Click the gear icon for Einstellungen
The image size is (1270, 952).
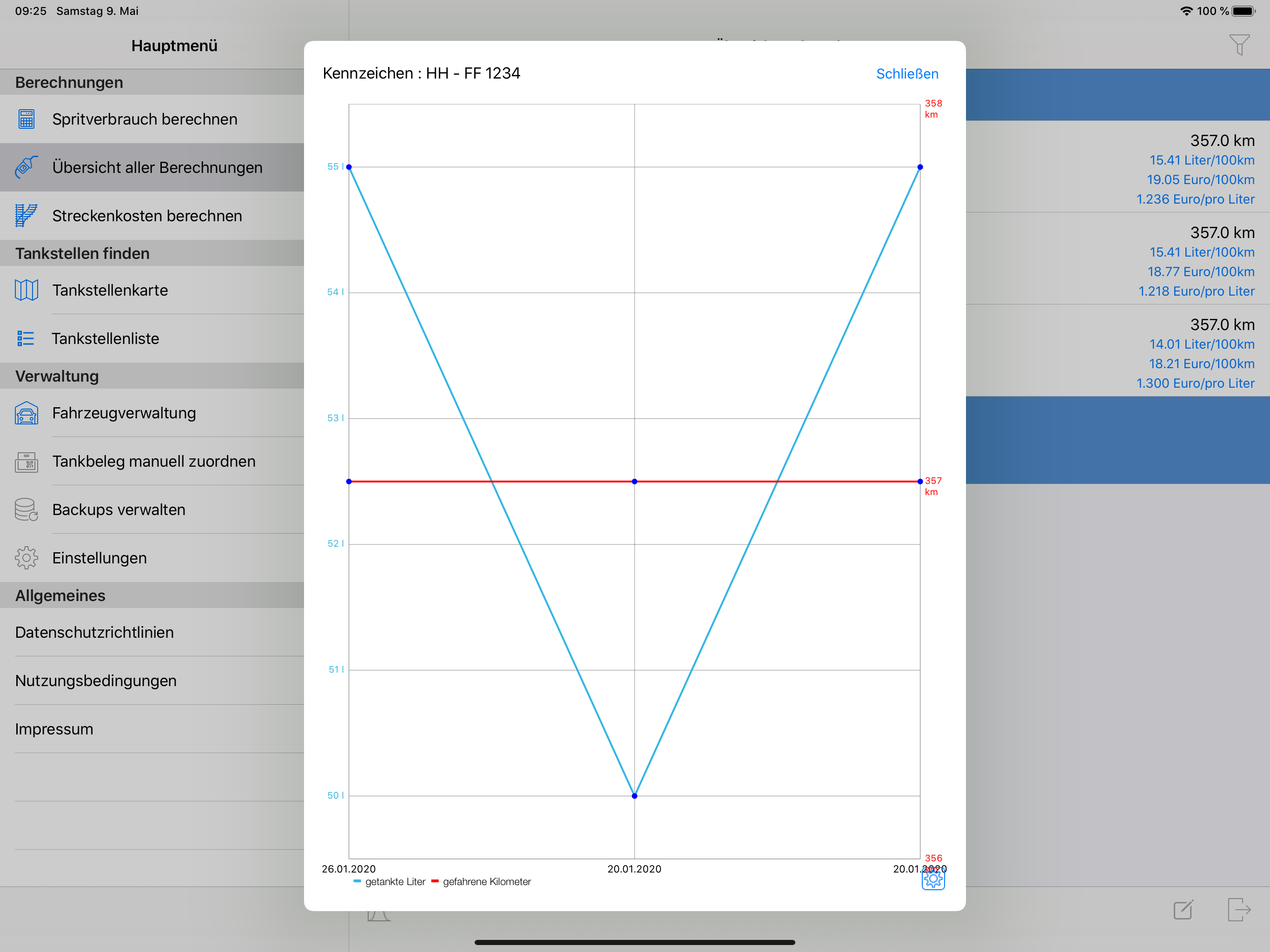pos(26,557)
